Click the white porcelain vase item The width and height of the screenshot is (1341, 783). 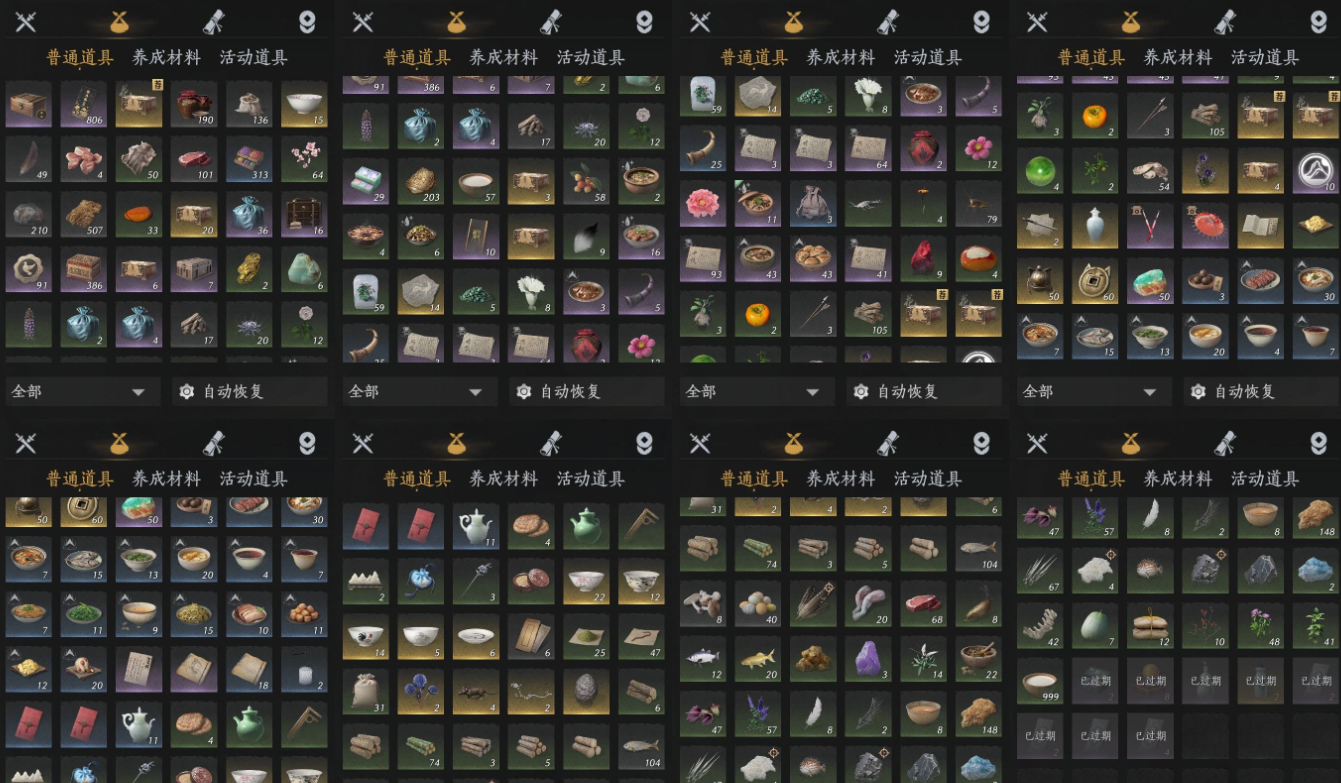tap(1096, 226)
